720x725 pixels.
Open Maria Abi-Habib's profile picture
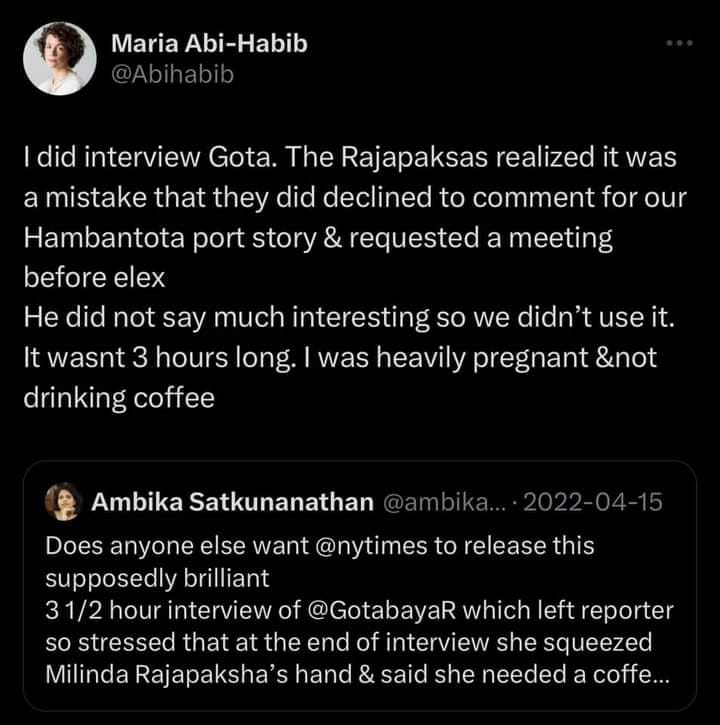coord(60,59)
